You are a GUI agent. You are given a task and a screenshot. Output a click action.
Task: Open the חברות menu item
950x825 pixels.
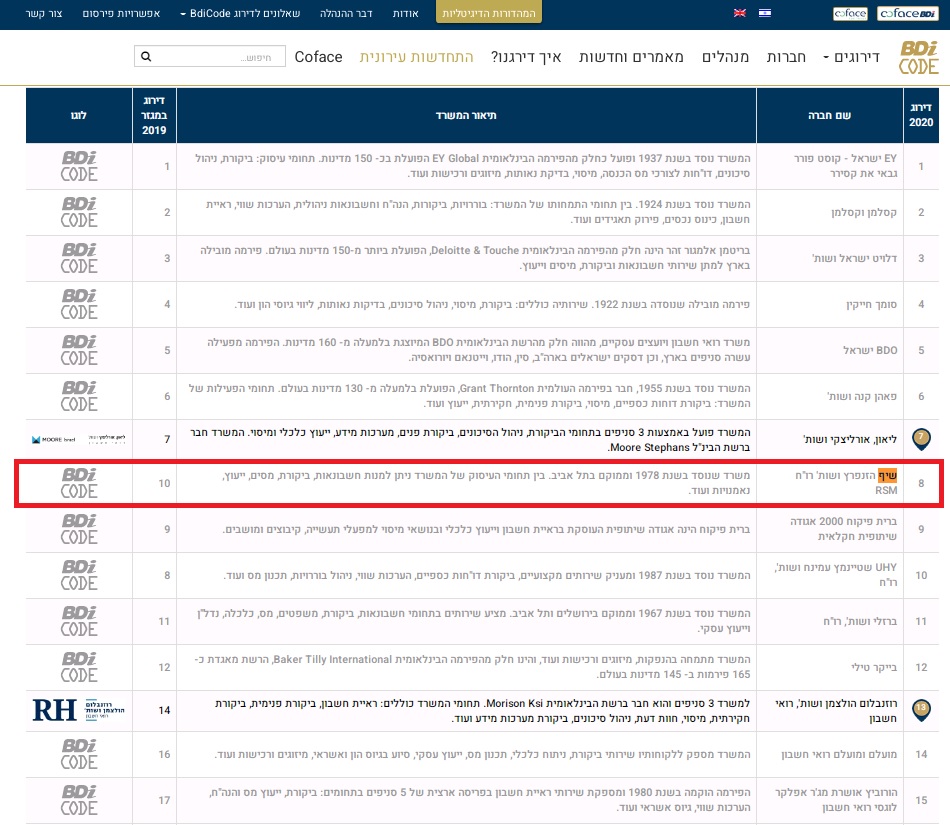click(786, 57)
